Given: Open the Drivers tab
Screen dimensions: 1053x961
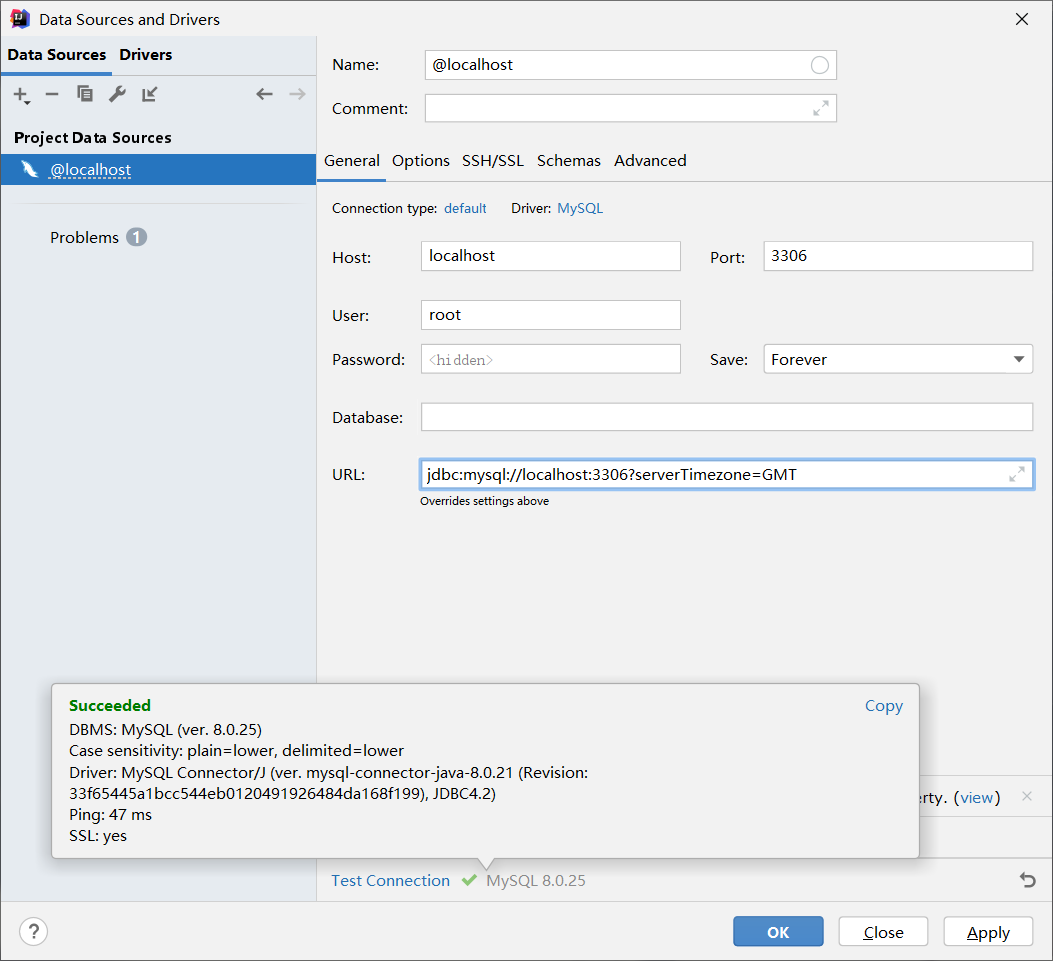Looking at the screenshot, I should pyautogui.click(x=146, y=55).
